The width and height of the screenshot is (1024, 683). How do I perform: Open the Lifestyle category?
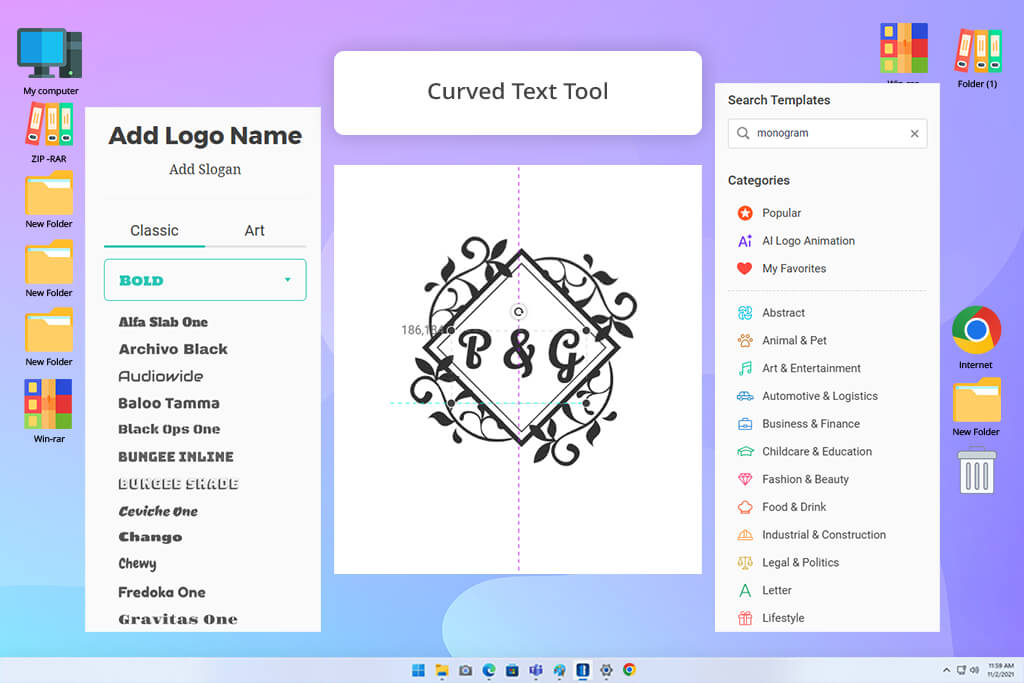point(771,618)
